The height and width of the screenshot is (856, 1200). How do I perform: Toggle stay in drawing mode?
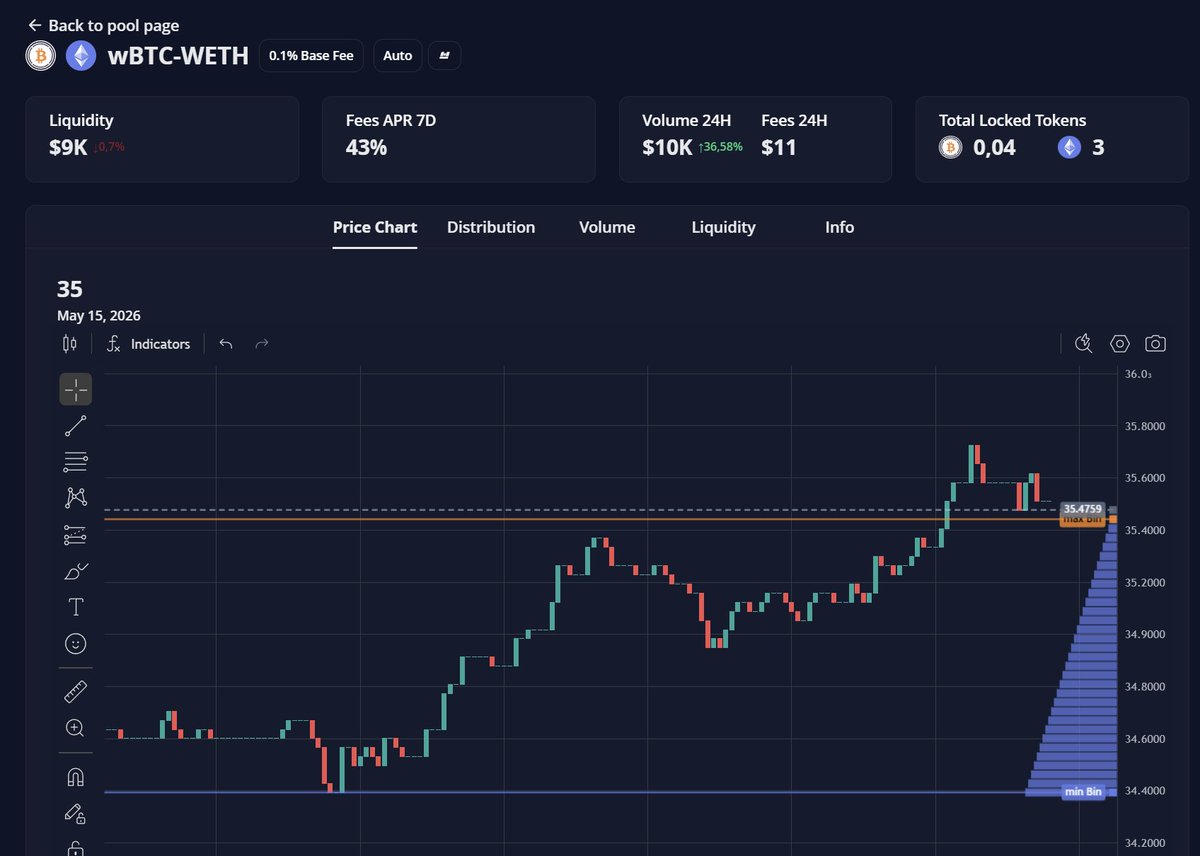click(76, 814)
